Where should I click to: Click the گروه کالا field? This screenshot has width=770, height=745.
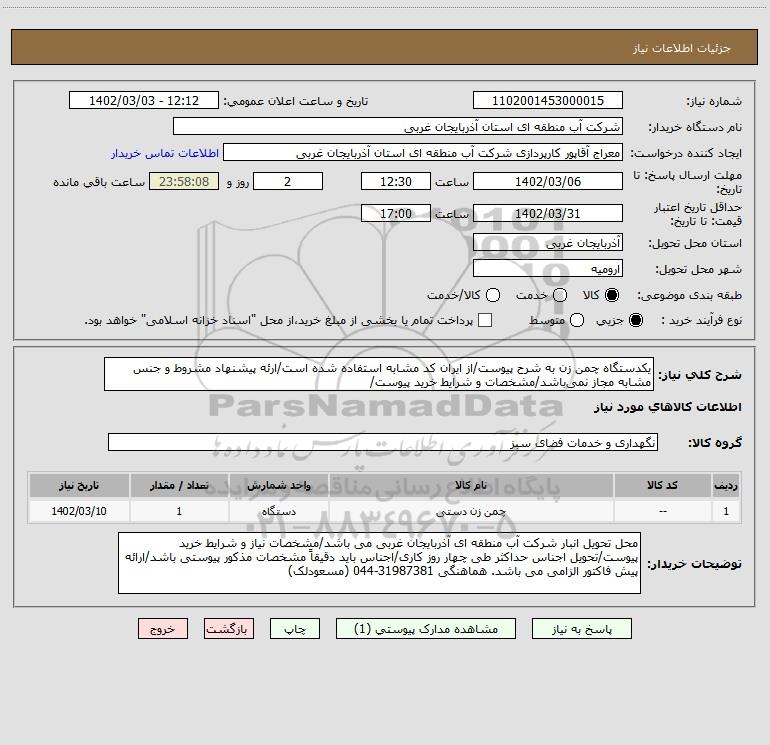(x=383, y=442)
